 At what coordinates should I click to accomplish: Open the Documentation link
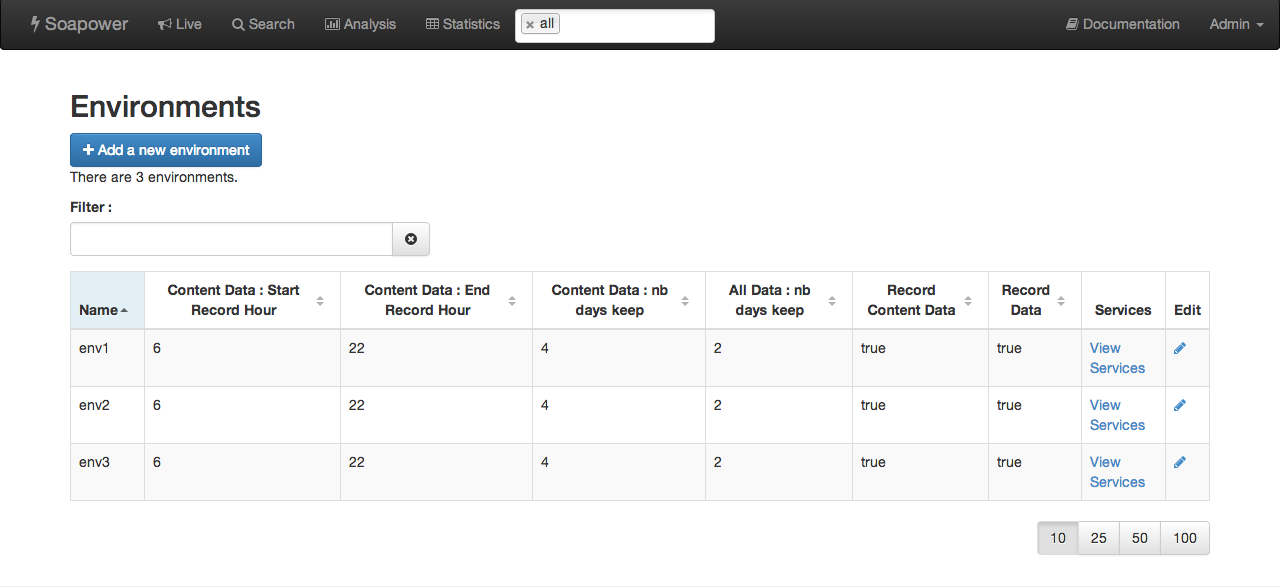pyautogui.click(x=1122, y=24)
